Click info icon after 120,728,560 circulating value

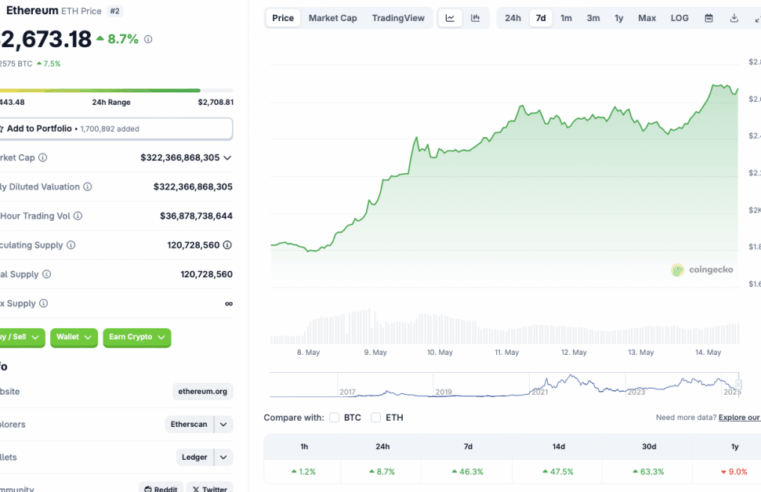point(227,245)
